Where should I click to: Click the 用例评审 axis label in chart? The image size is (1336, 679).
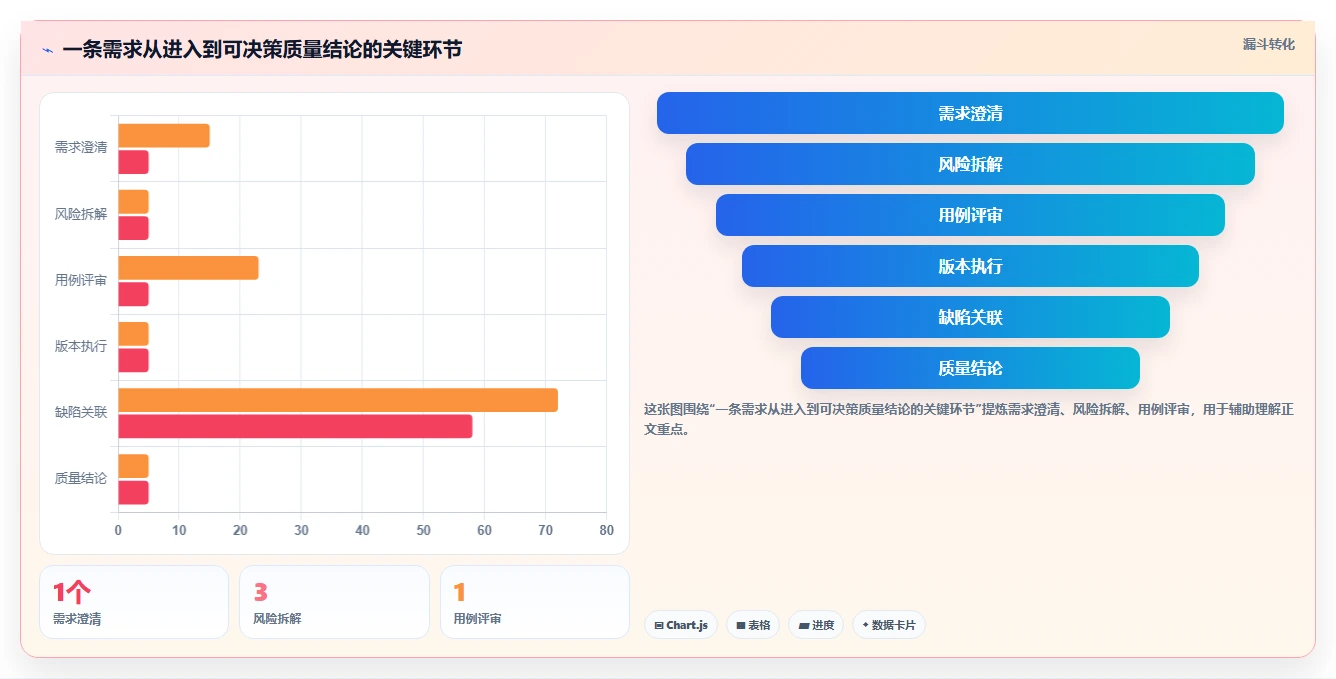tap(81, 281)
